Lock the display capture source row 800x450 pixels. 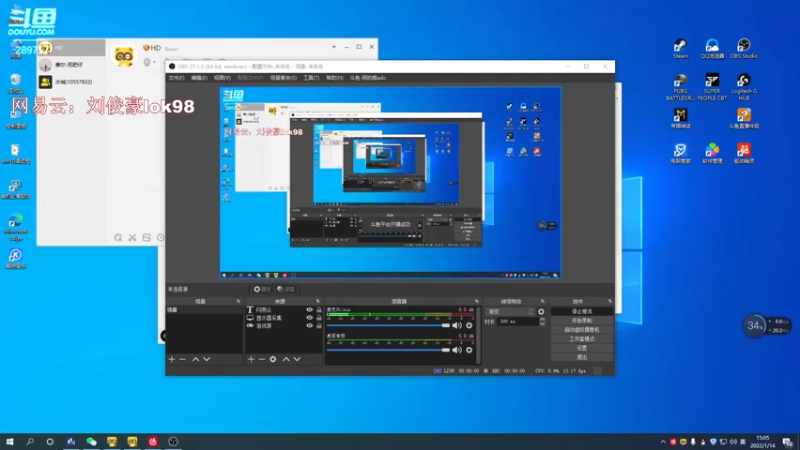coord(319,317)
